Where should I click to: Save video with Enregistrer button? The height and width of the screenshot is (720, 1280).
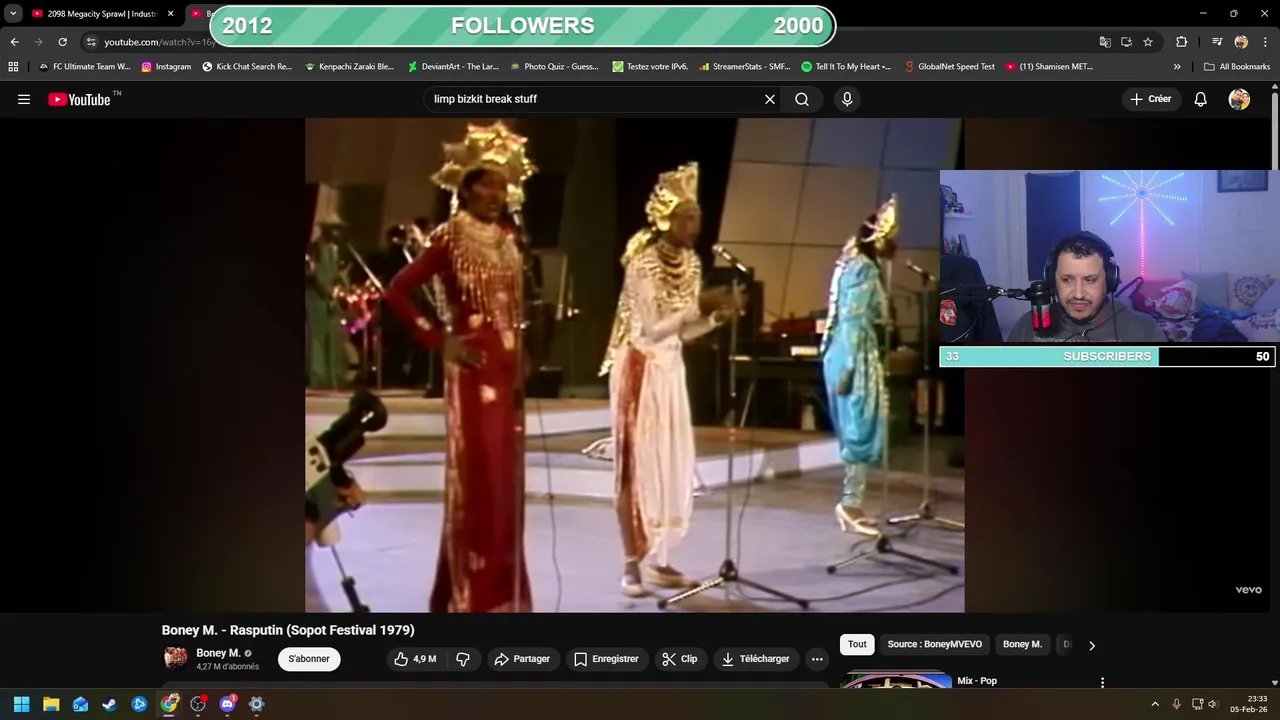606,659
